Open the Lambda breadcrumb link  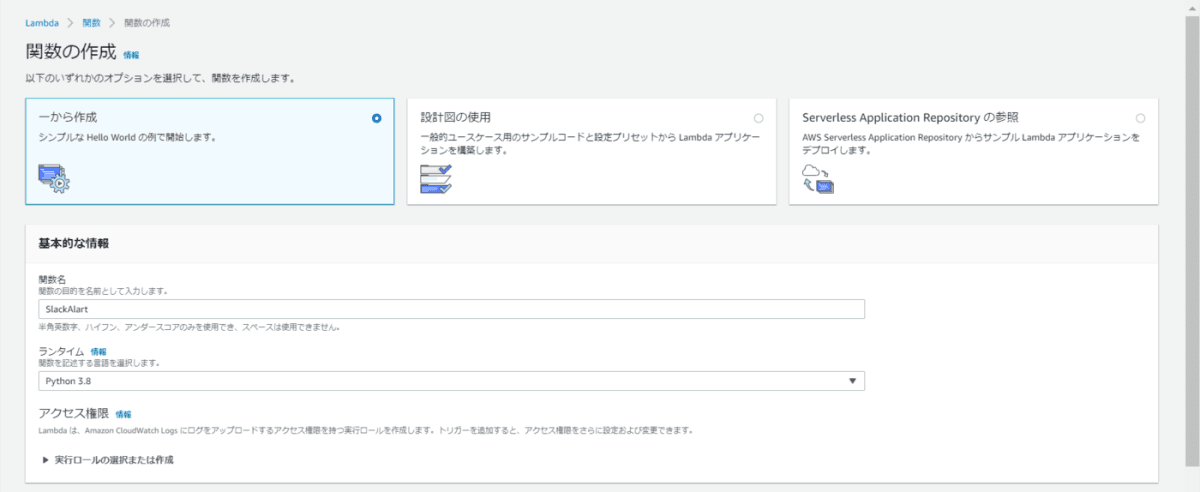point(41,22)
